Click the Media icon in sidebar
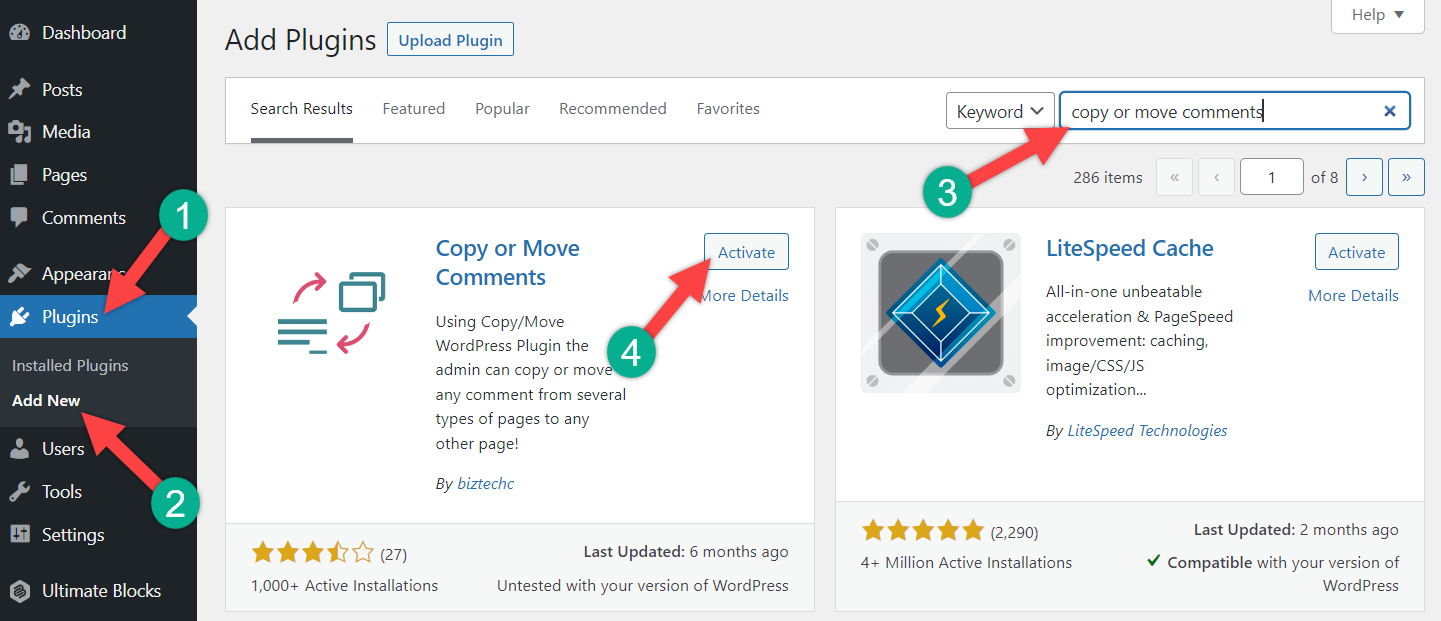This screenshot has width=1441, height=621. 19,132
